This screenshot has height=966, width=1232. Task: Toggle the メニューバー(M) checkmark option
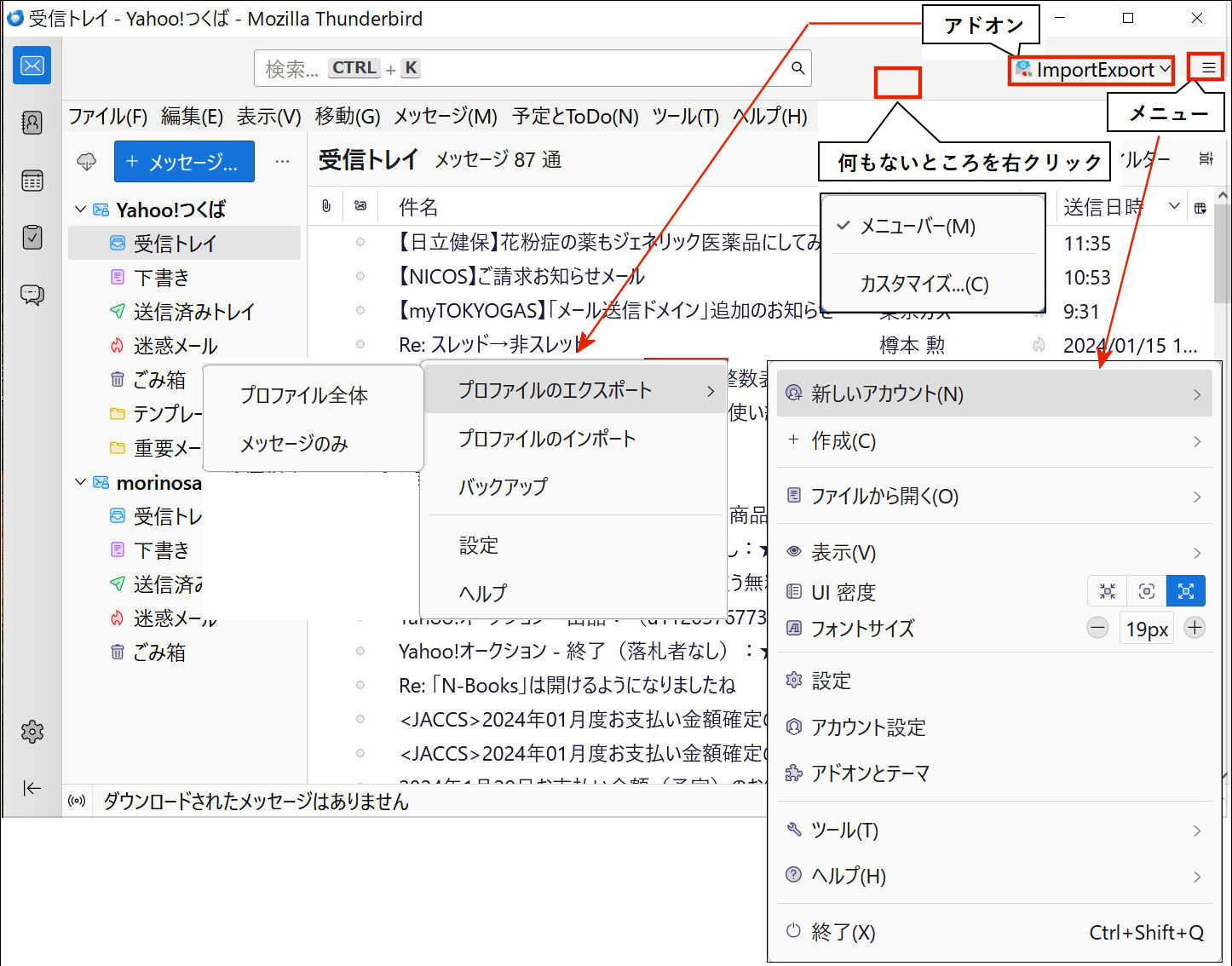click(x=917, y=227)
